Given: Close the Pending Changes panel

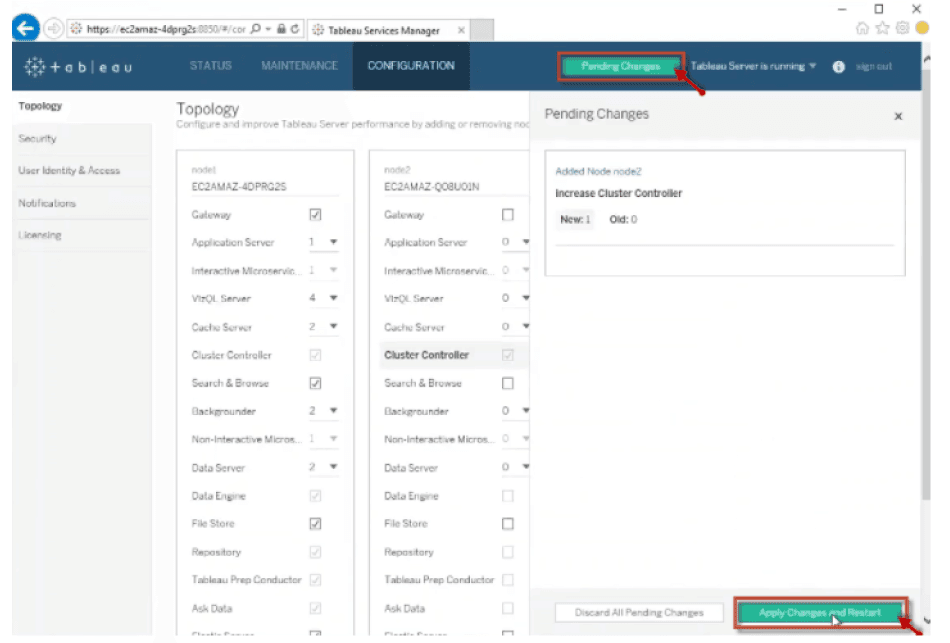Looking at the screenshot, I should click(897, 117).
